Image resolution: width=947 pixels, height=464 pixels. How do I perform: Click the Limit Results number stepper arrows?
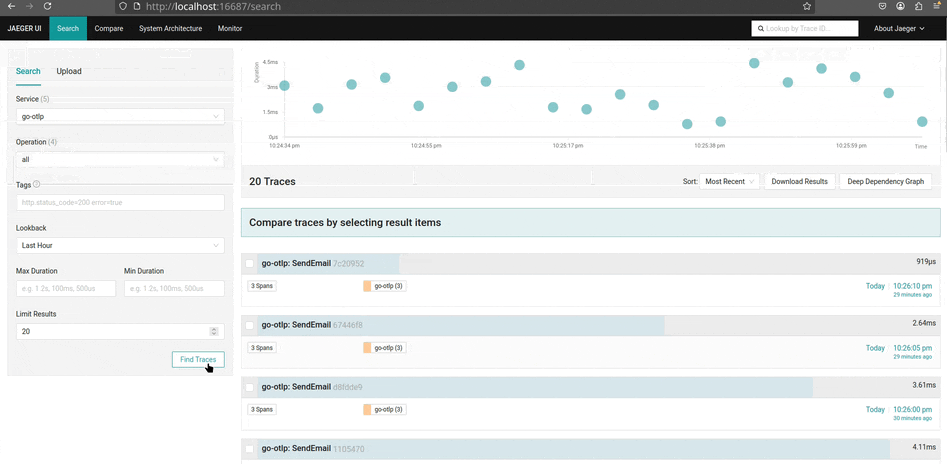pos(213,331)
